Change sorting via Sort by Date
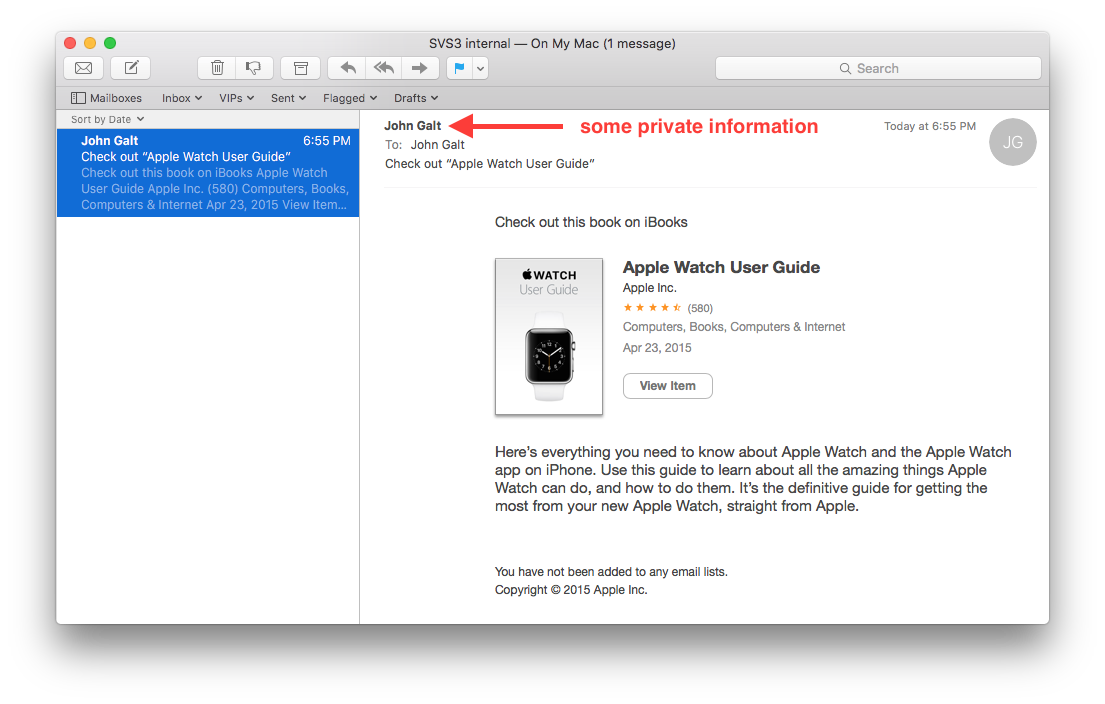The image size is (1105, 704). click(x=107, y=119)
